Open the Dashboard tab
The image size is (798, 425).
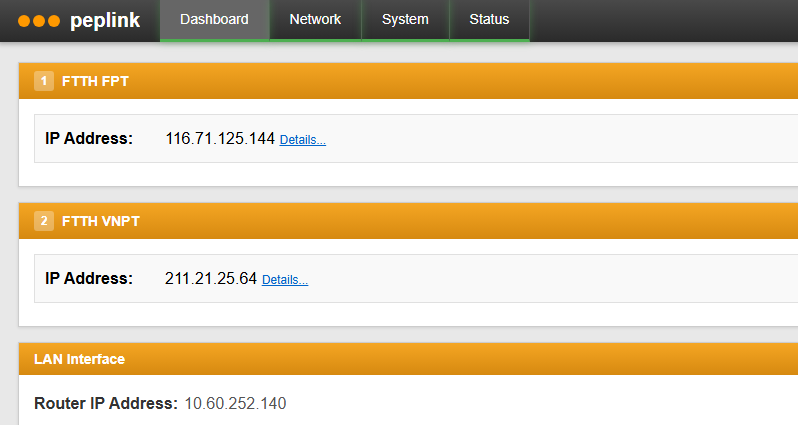(x=214, y=20)
